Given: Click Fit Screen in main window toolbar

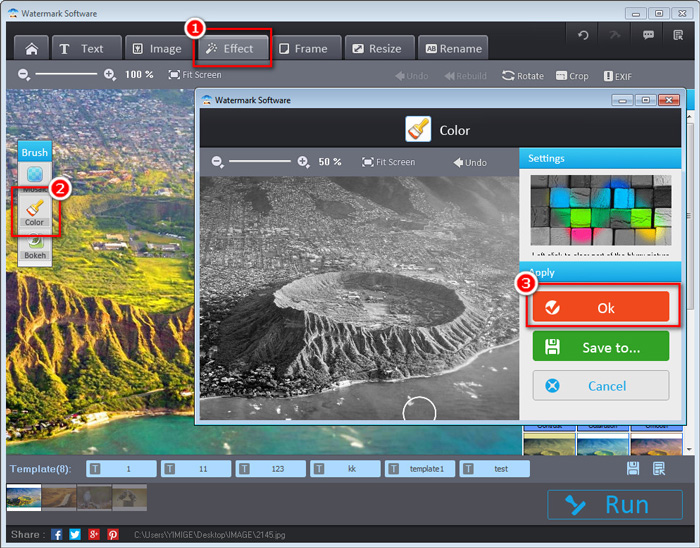Looking at the screenshot, I should (x=195, y=75).
